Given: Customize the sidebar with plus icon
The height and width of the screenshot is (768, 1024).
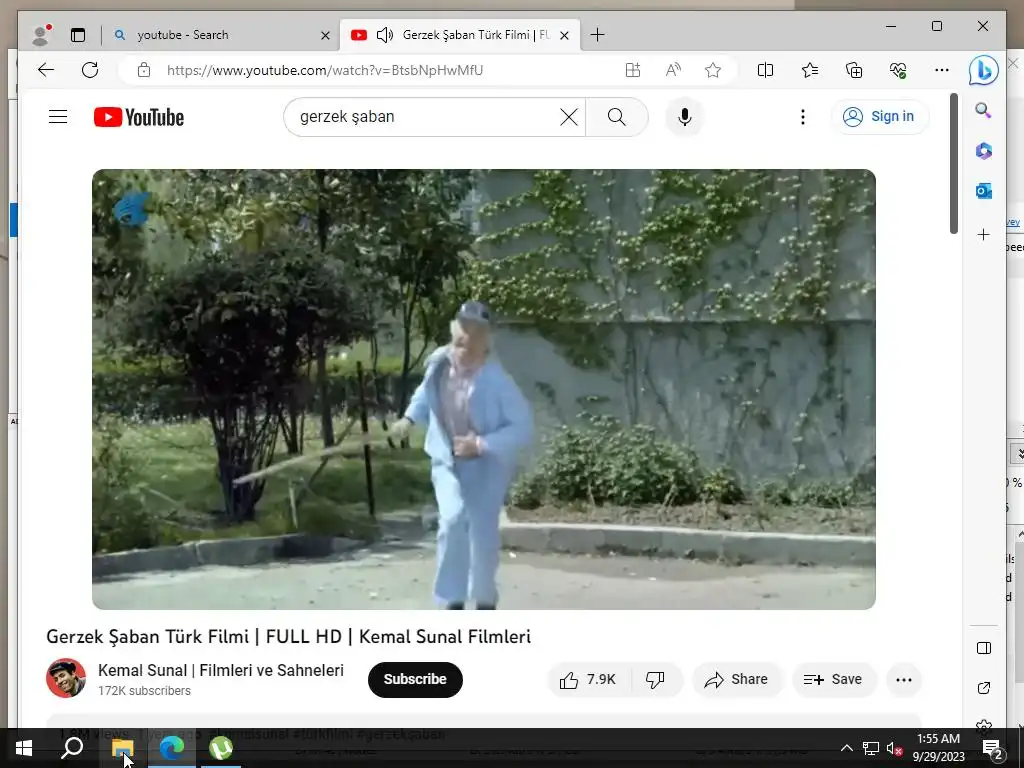Looking at the screenshot, I should (x=984, y=234).
